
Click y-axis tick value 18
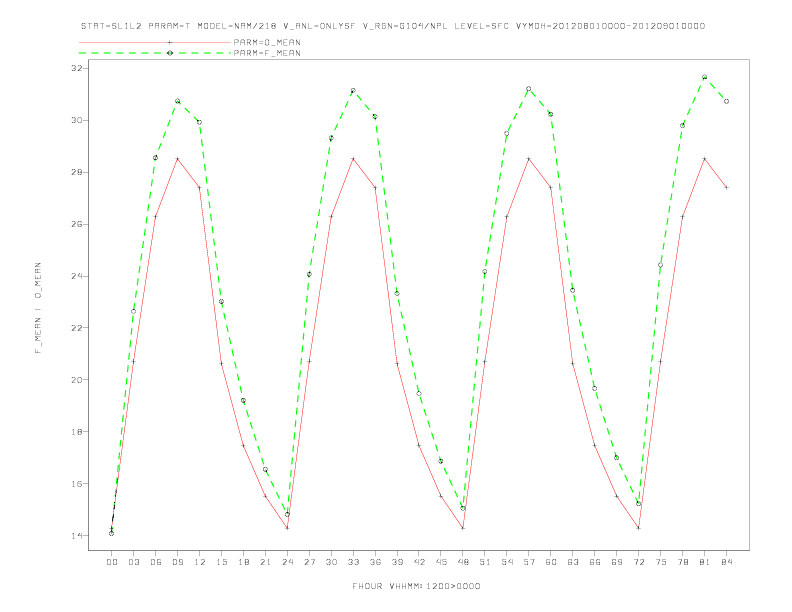click(x=76, y=432)
